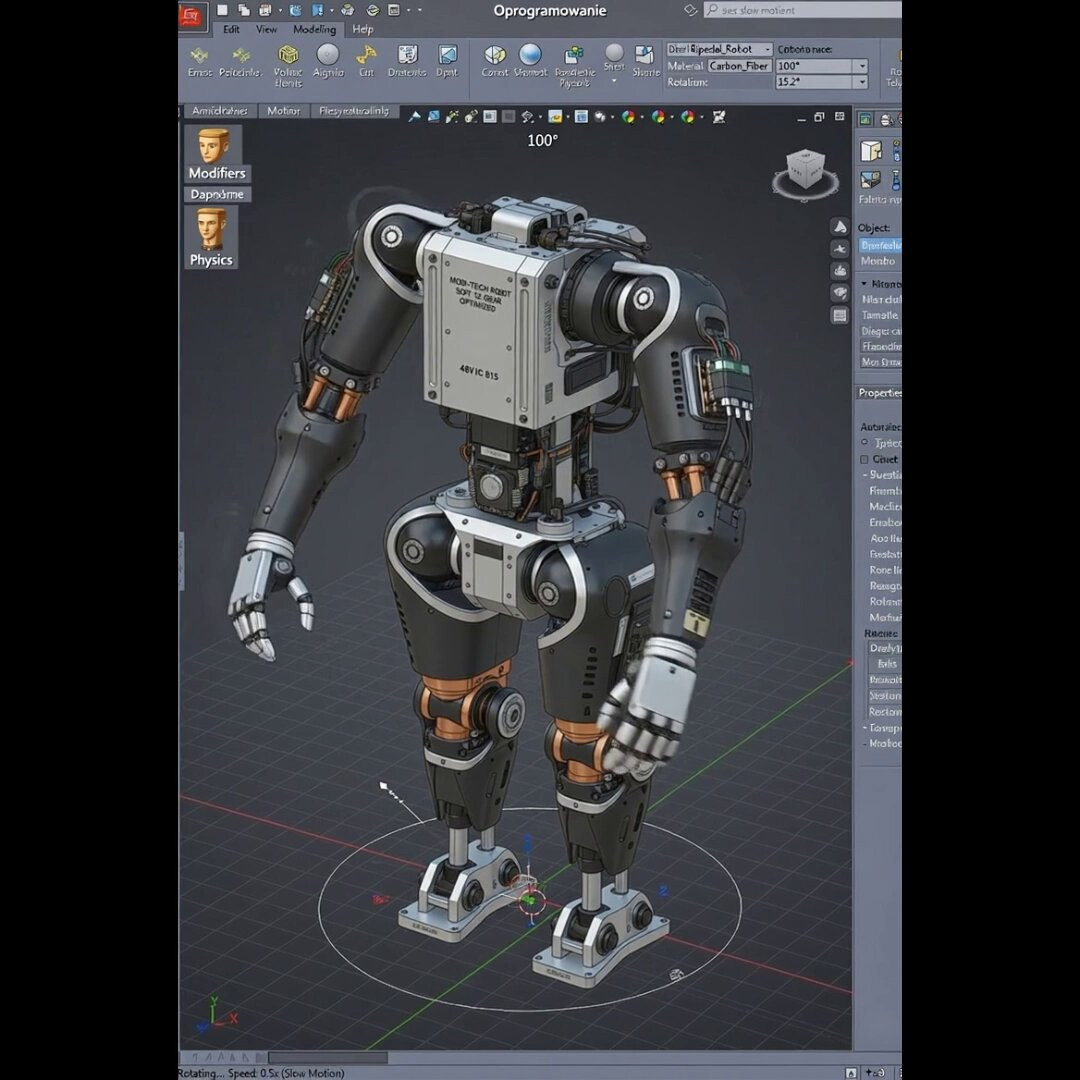Switch to the Modeling ribbon tab
Image resolution: width=1080 pixels, height=1080 pixels.
pyautogui.click(x=314, y=29)
